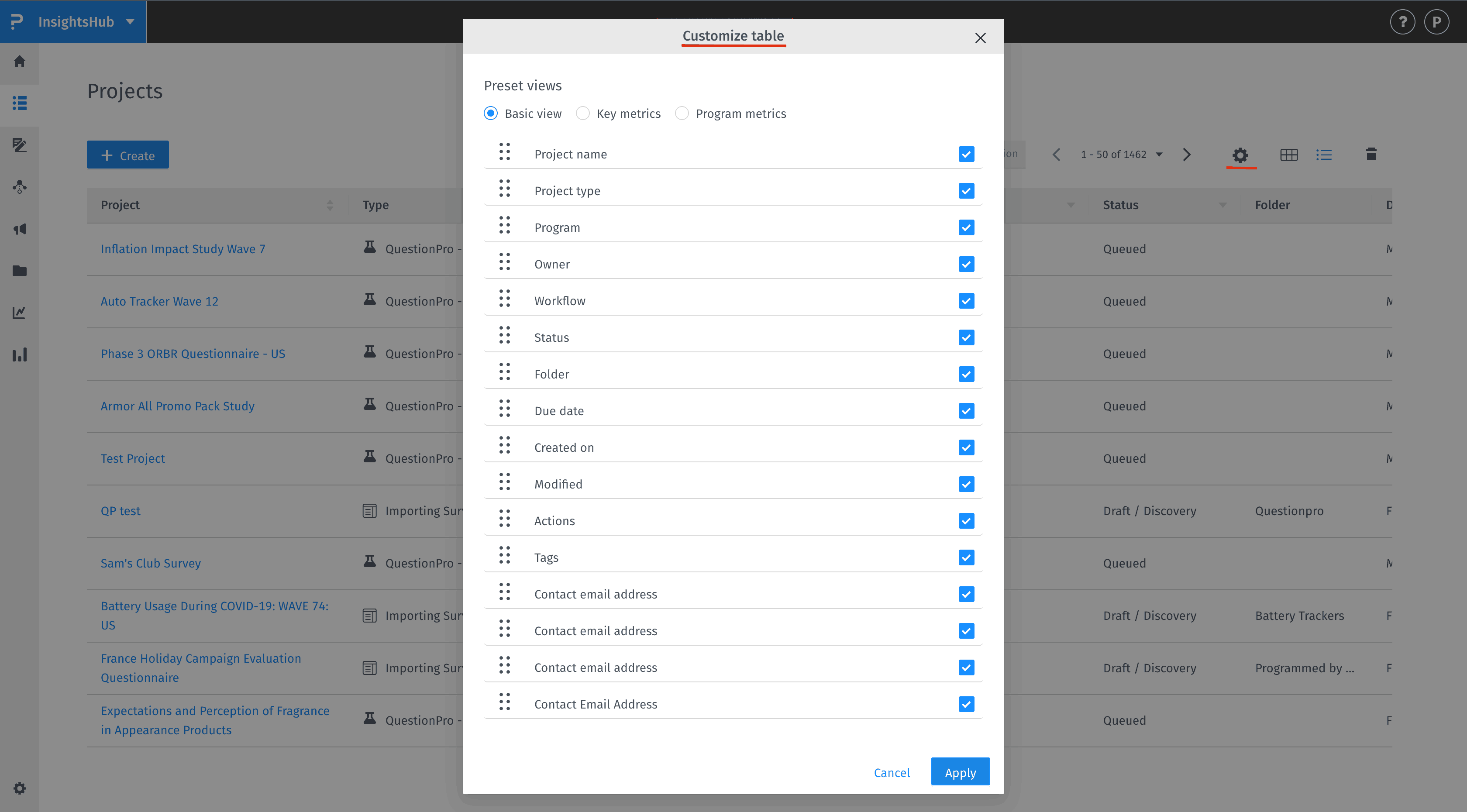Switch to grid table view icon
Viewport: 1467px width, 812px height.
[1289, 155]
